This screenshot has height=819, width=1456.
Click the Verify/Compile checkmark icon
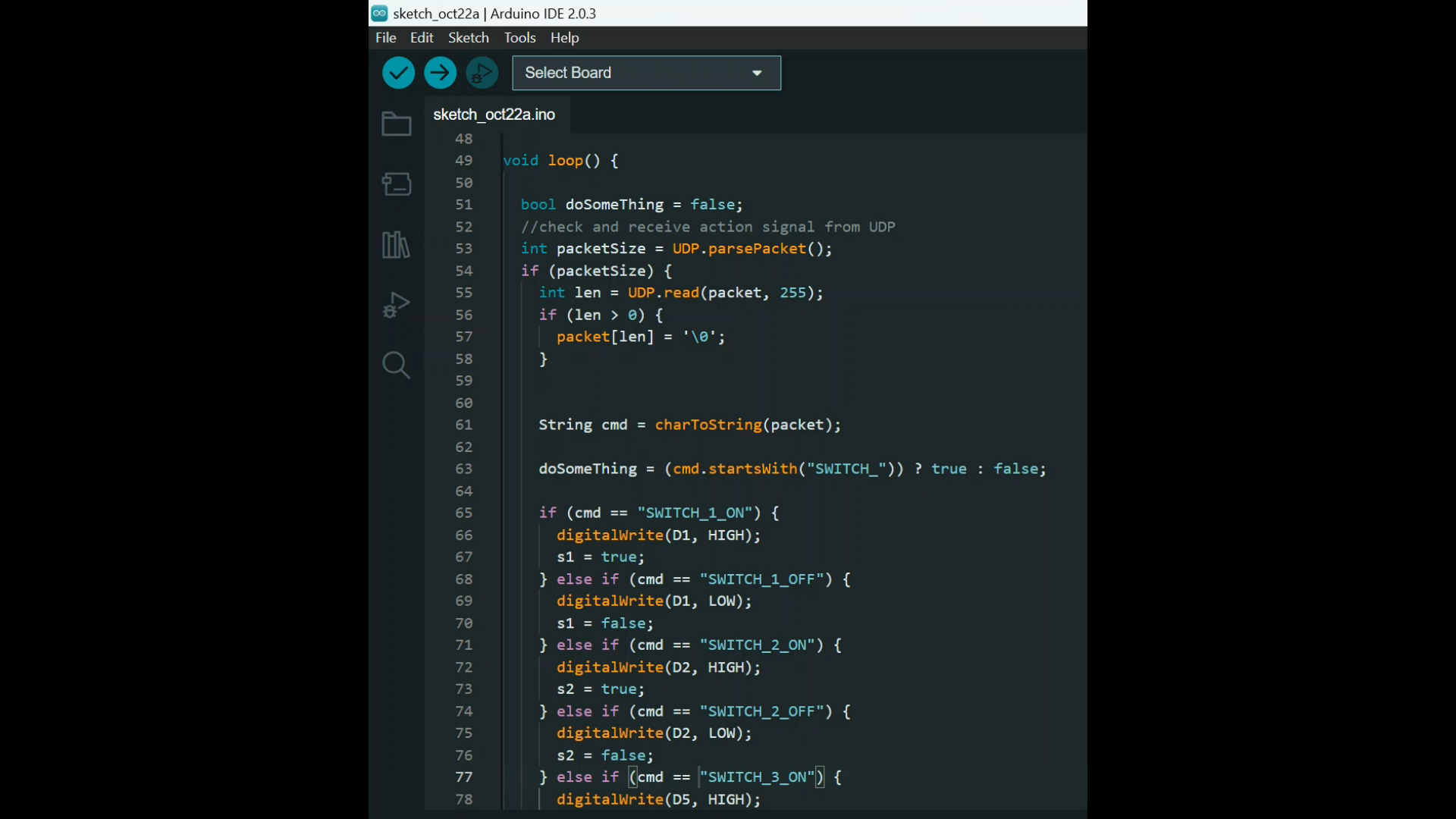(x=398, y=72)
